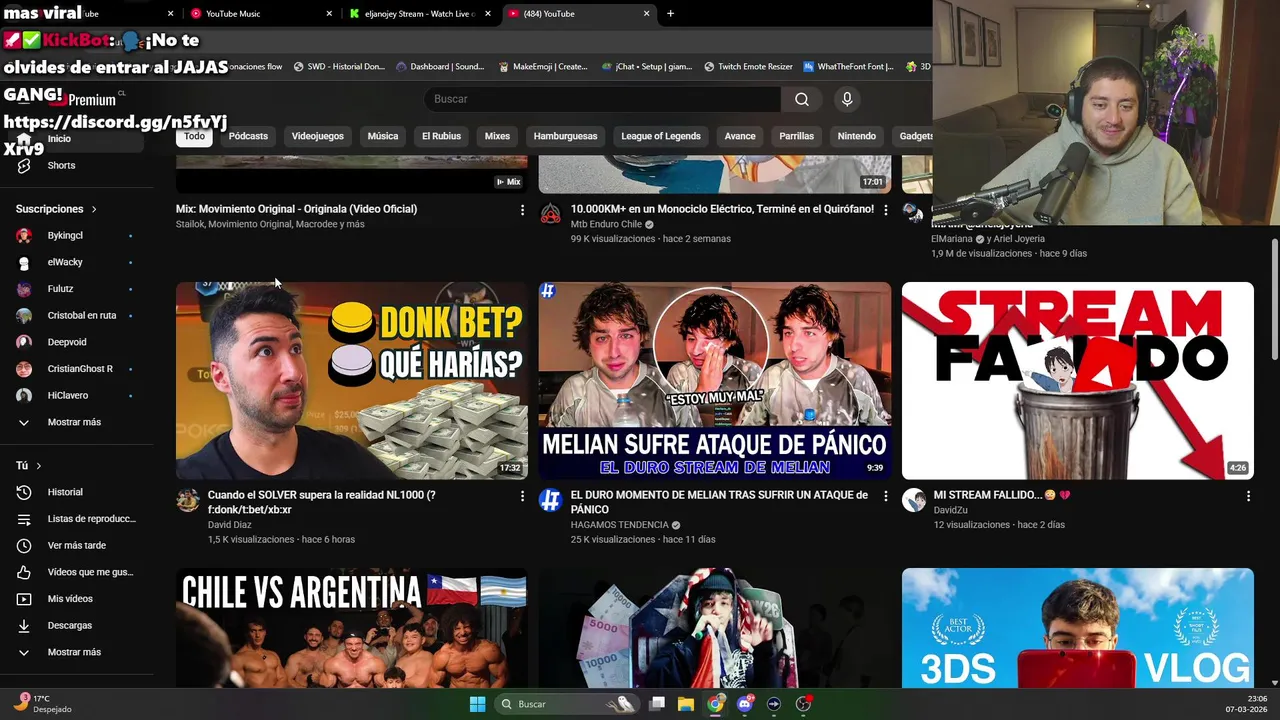
Task: Switch to YouTube Music browser tab
Action: (x=260, y=14)
